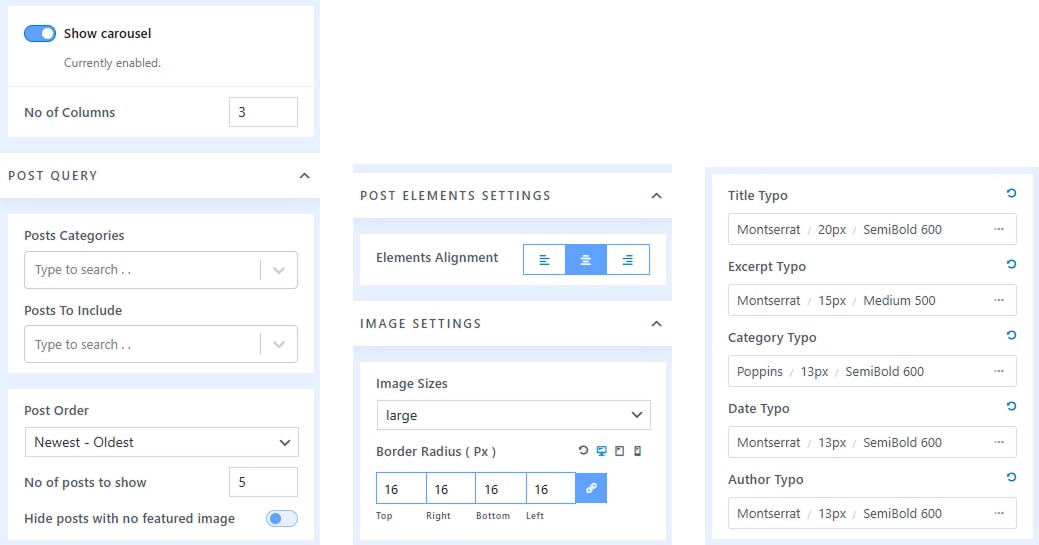Set Elements Alignment to left
1039x545 pixels.
coord(544,259)
